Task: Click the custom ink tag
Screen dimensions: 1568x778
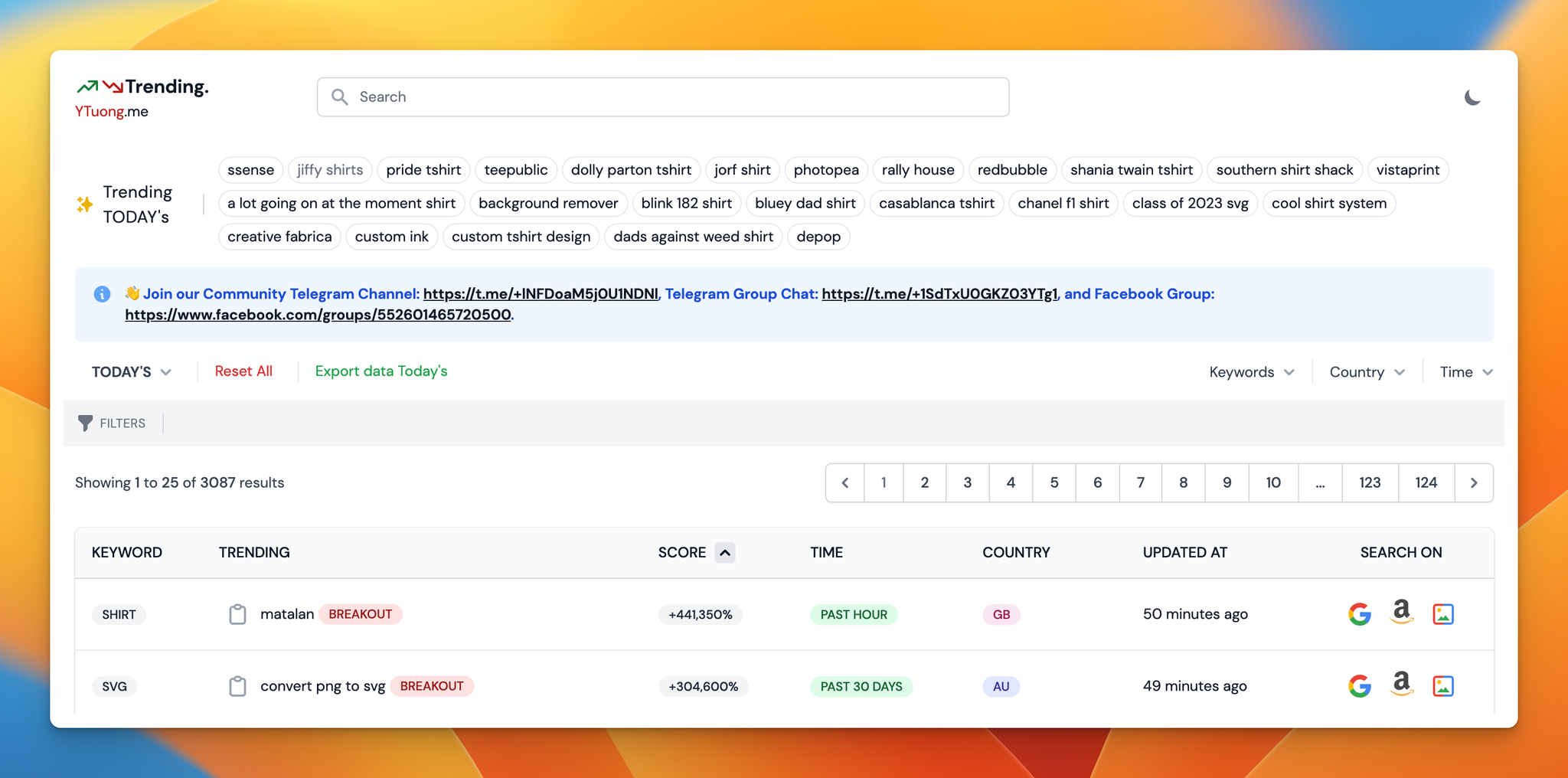Action: [392, 237]
